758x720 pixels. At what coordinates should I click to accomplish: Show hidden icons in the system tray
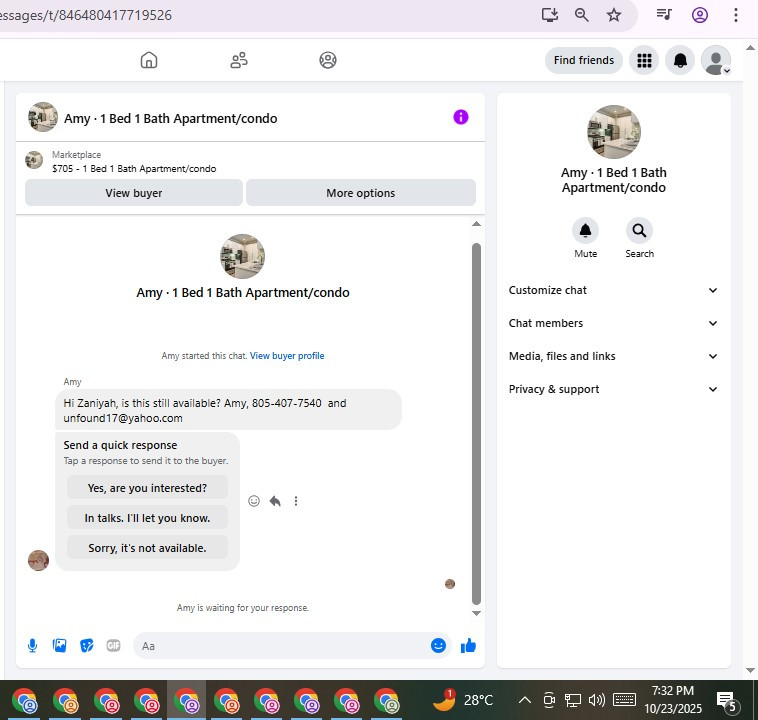coord(525,700)
